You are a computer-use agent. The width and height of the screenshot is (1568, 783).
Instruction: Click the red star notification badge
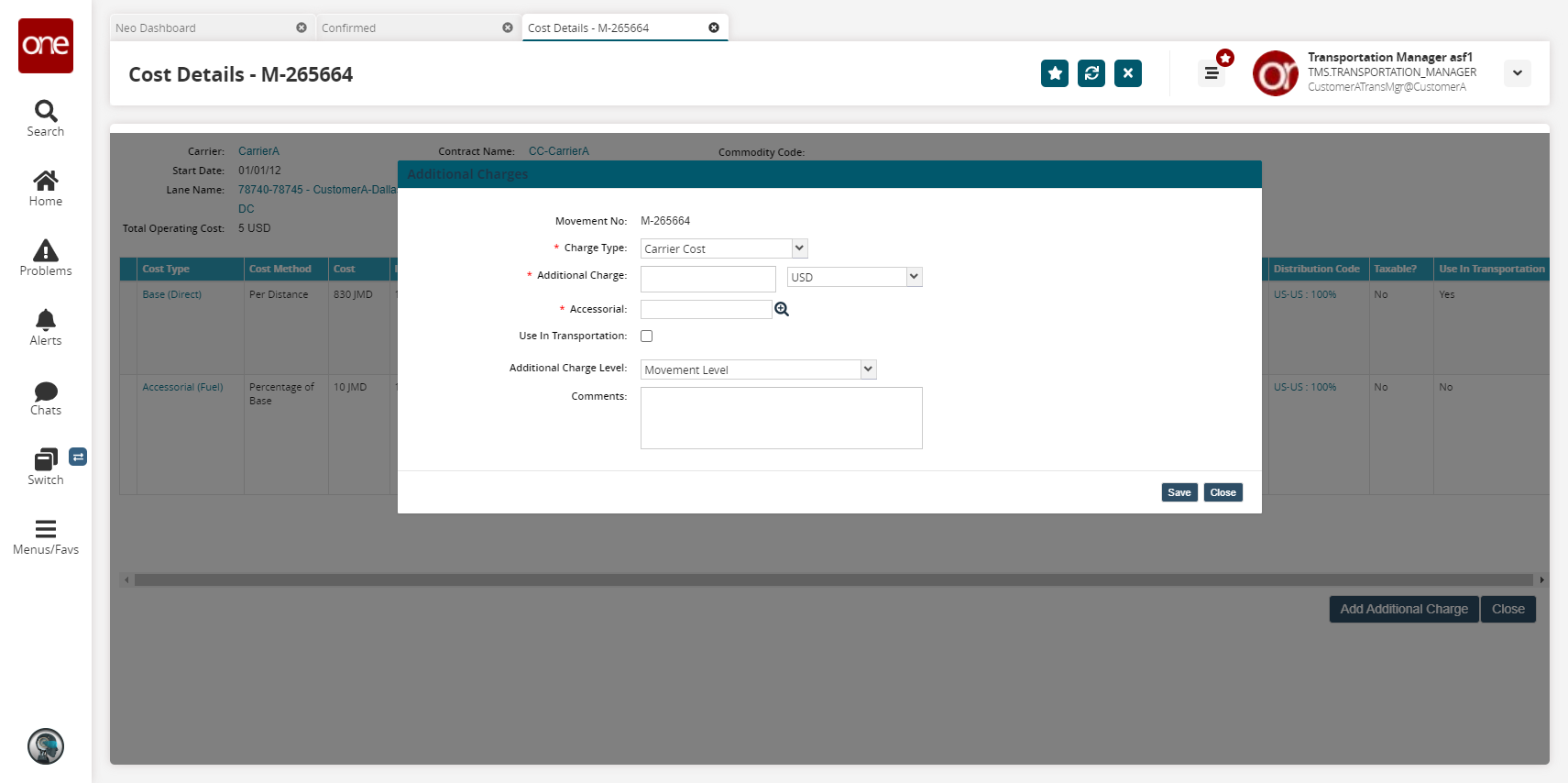[x=1225, y=58]
